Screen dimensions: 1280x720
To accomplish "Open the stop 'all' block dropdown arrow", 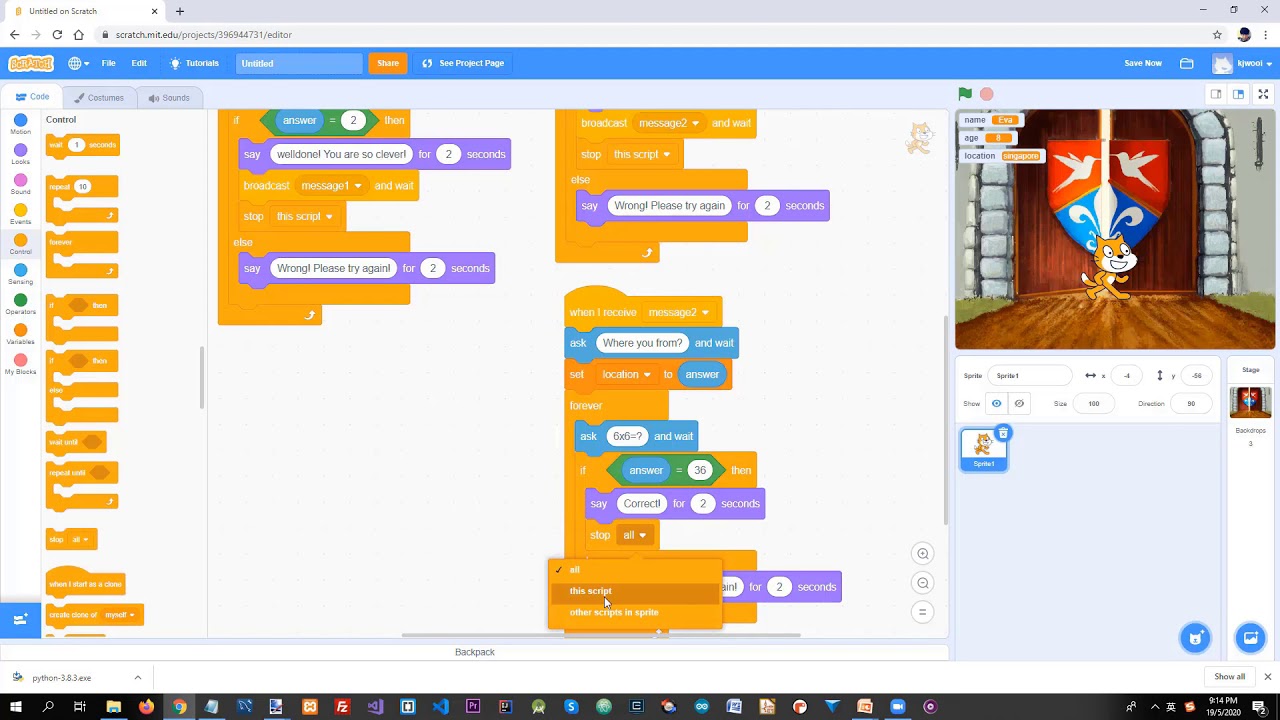I will [642, 536].
